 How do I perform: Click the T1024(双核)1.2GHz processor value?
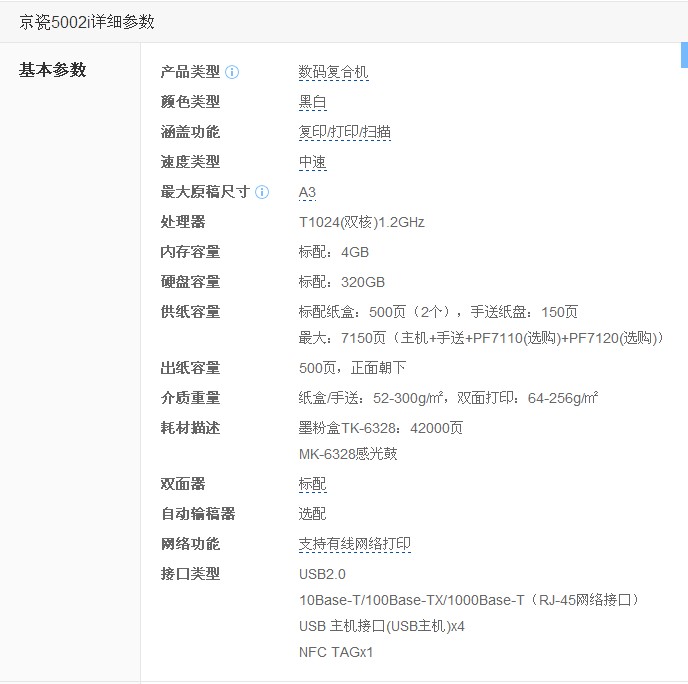(x=361, y=222)
